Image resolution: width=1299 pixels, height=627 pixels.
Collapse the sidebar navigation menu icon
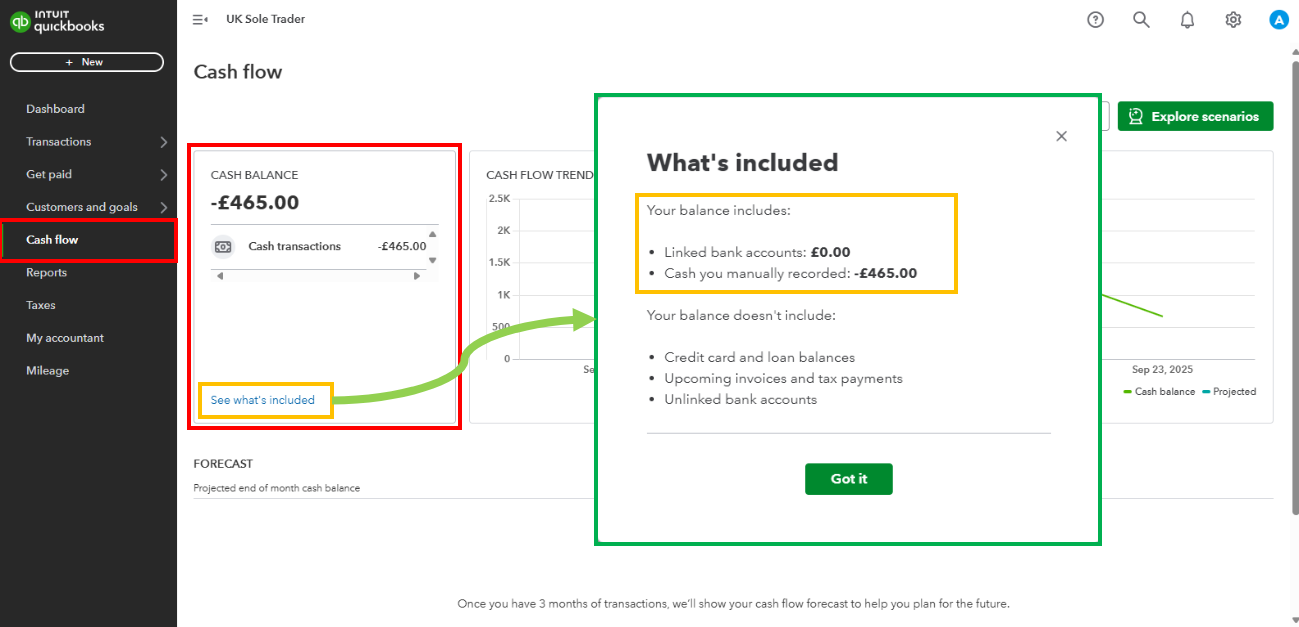coord(200,20)
